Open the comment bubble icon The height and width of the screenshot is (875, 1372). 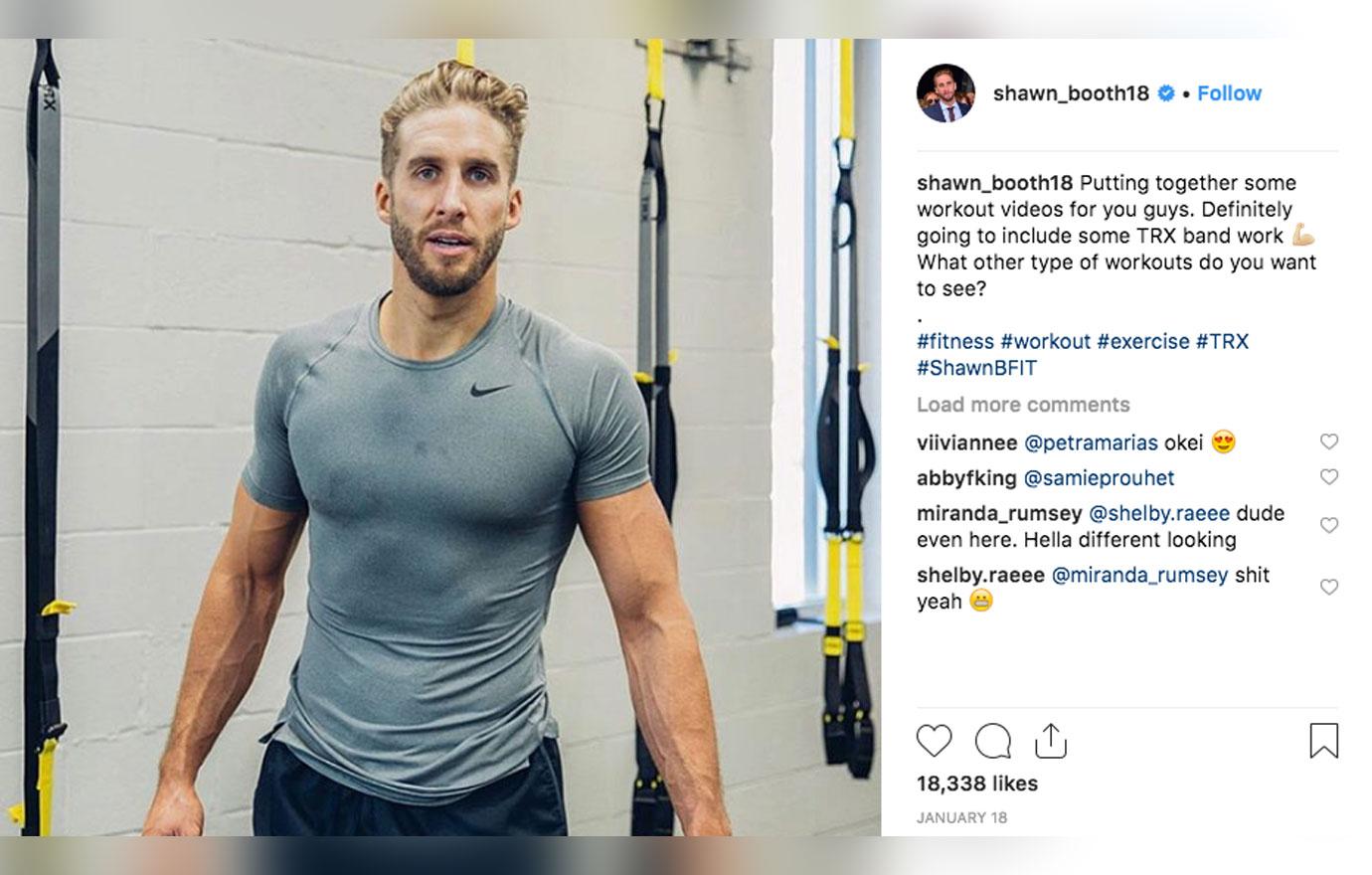click(992, 741)
